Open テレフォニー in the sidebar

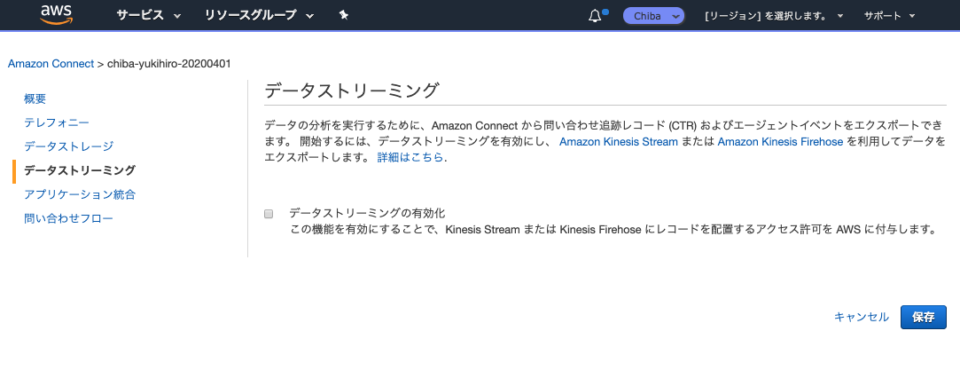56,123
